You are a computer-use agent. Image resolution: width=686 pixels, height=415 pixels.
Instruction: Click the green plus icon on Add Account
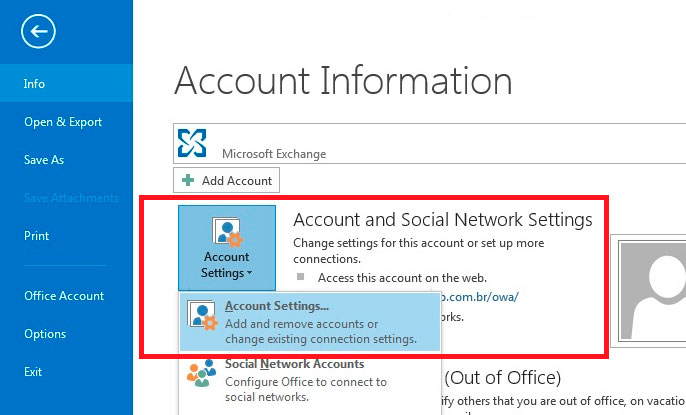188,180
